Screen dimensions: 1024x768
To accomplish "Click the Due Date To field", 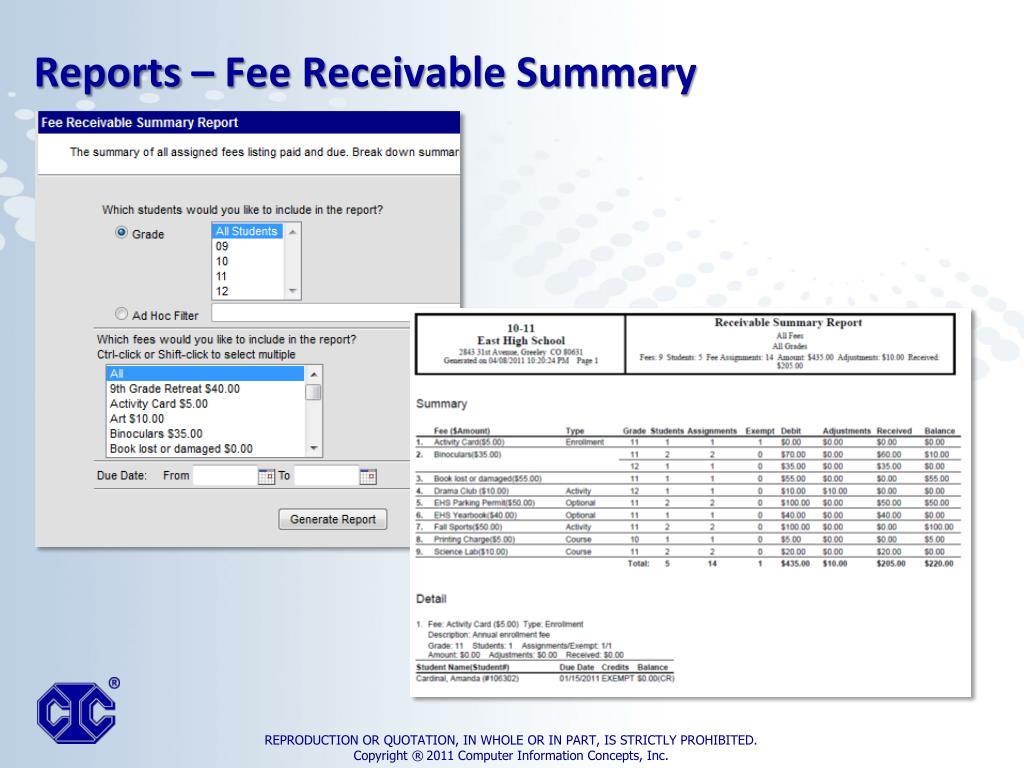I will (x=326, y=475).
